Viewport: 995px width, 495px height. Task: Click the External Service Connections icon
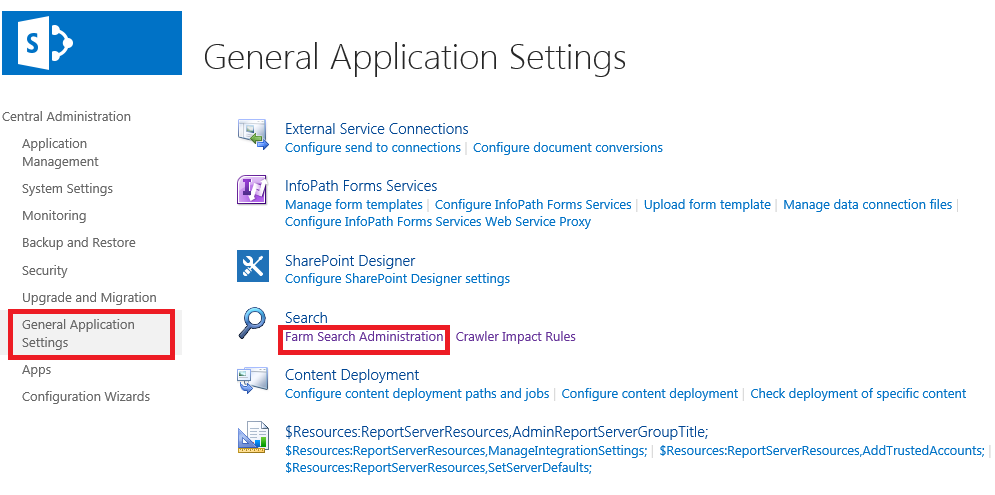click(x=253, y=134)
